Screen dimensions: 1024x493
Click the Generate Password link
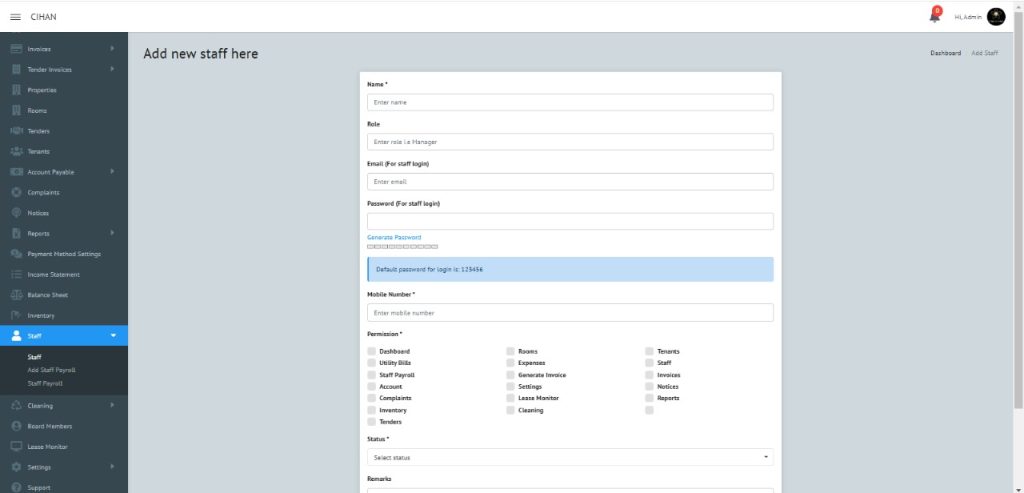click(x=394, y=237)
